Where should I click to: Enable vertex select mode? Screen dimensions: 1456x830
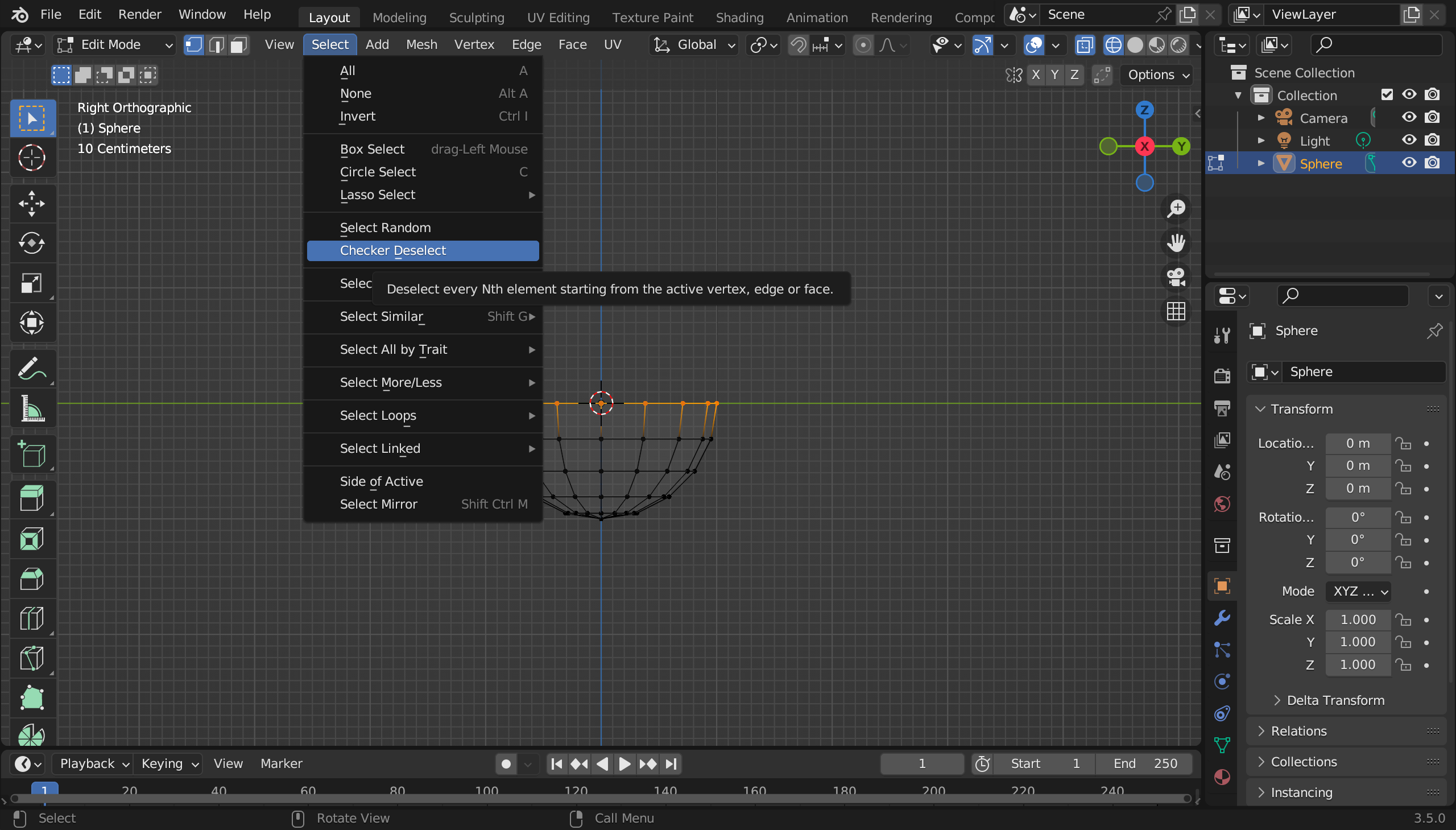(x=194, y=44)
